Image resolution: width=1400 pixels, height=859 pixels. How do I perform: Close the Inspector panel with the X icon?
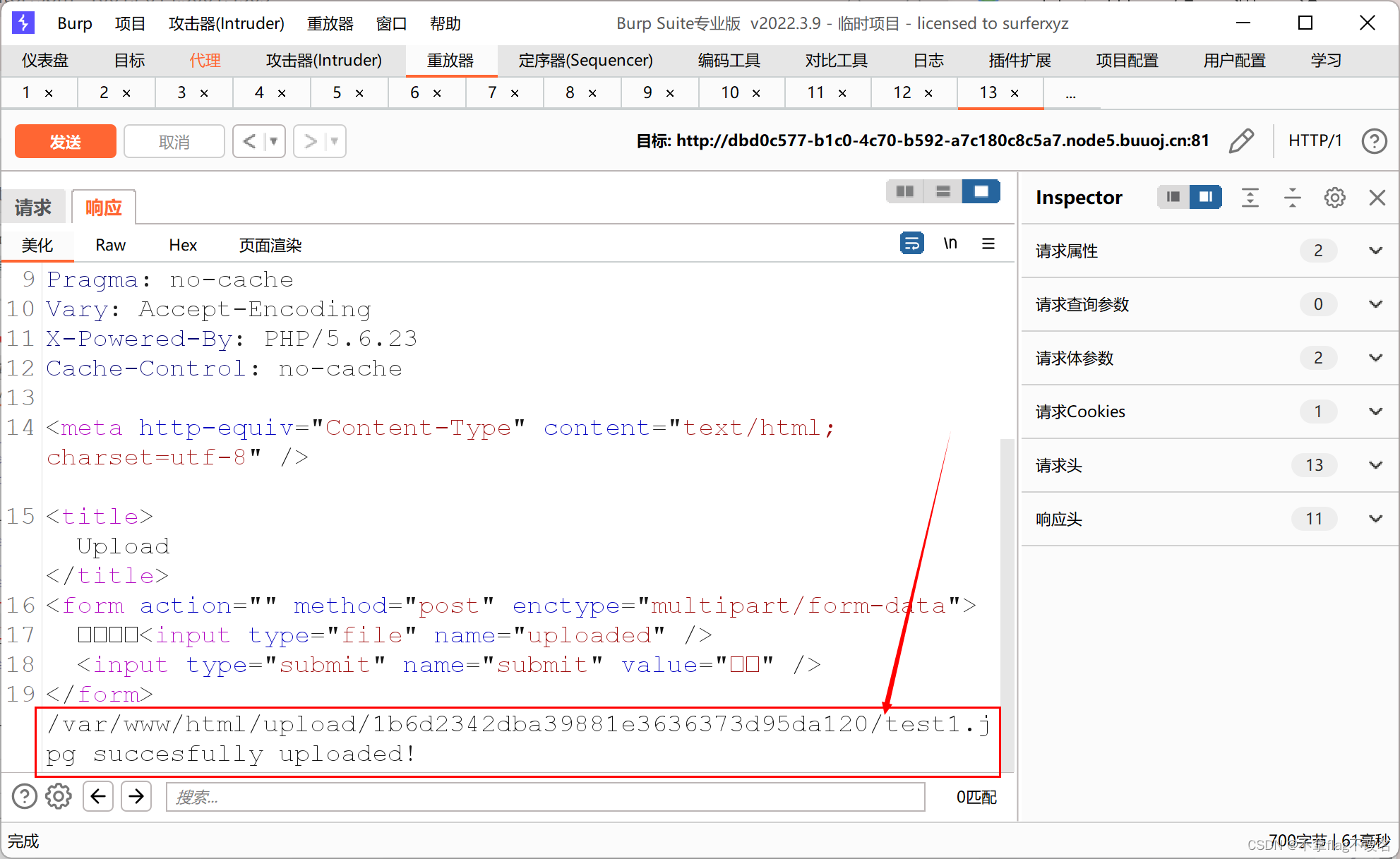(x=1377, y=198)
